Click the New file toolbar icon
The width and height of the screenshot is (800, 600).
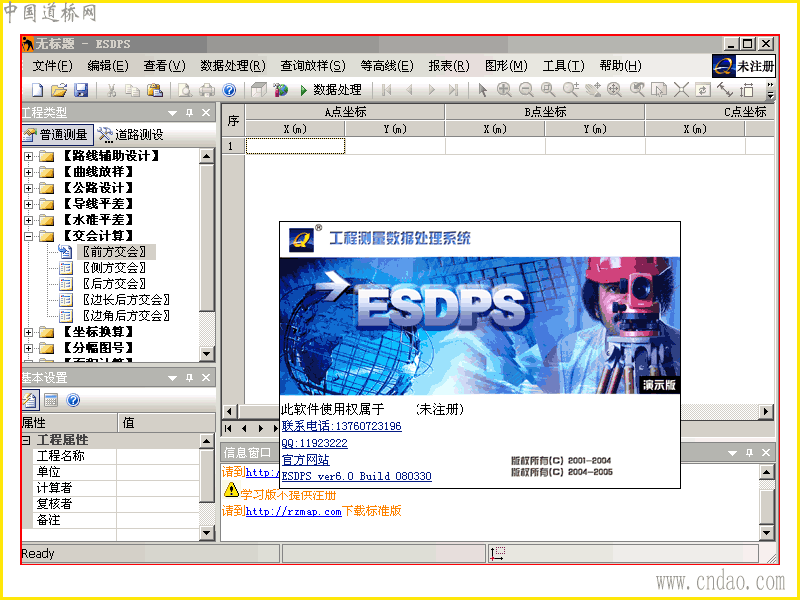(x=38, y=90)
